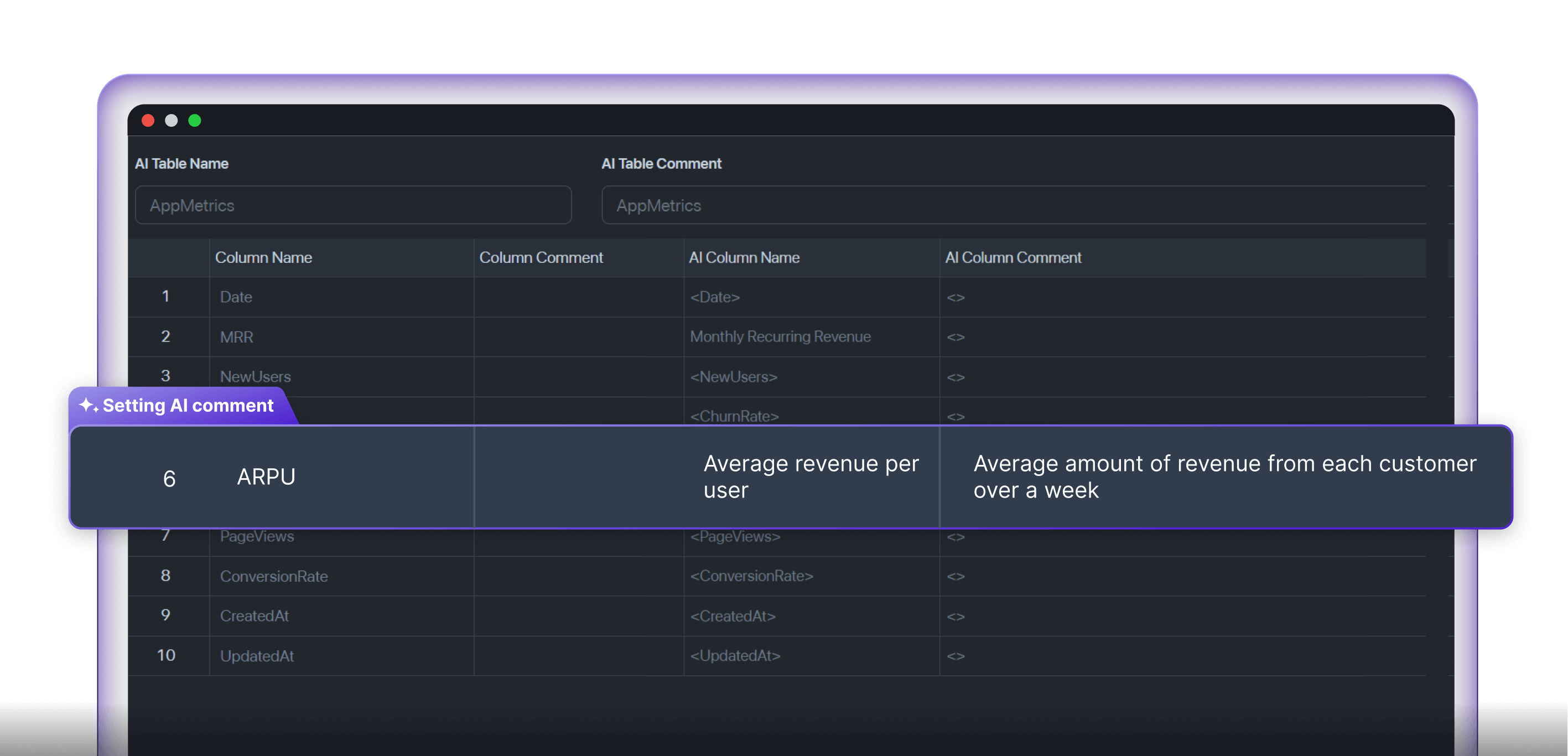Click row number 10
Screen dimensions: 1568x756
coord(165,655)
